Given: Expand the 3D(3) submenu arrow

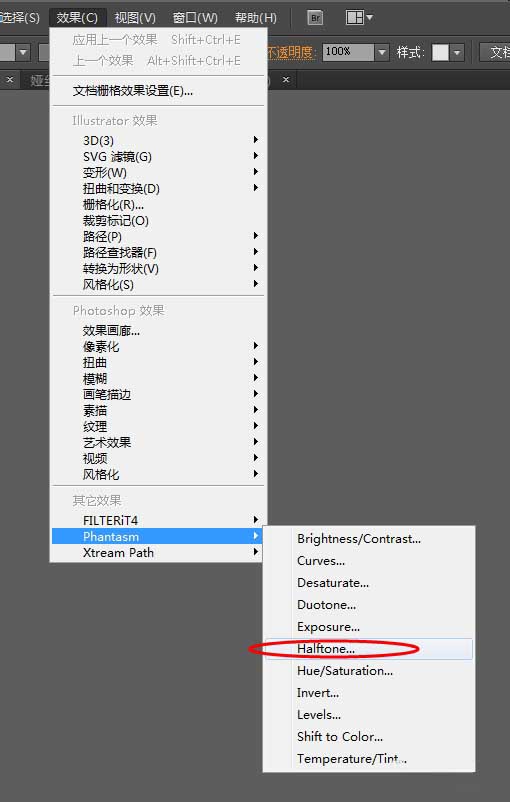Looking at the screenshot, I should pos(256,140).
